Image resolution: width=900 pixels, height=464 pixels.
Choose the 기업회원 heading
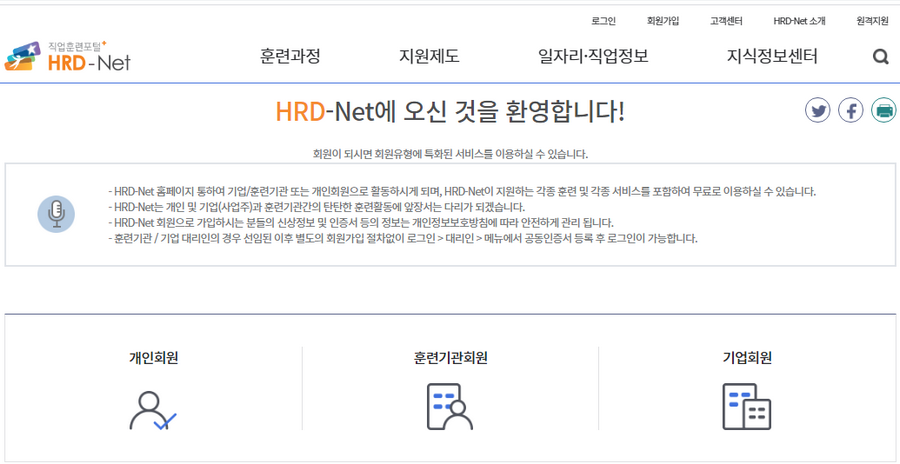pos(747,358)
